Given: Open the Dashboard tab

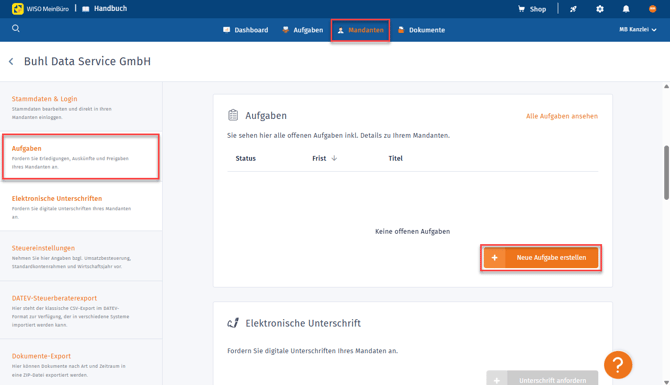Looking at the screenshot, I should (246, 30).
